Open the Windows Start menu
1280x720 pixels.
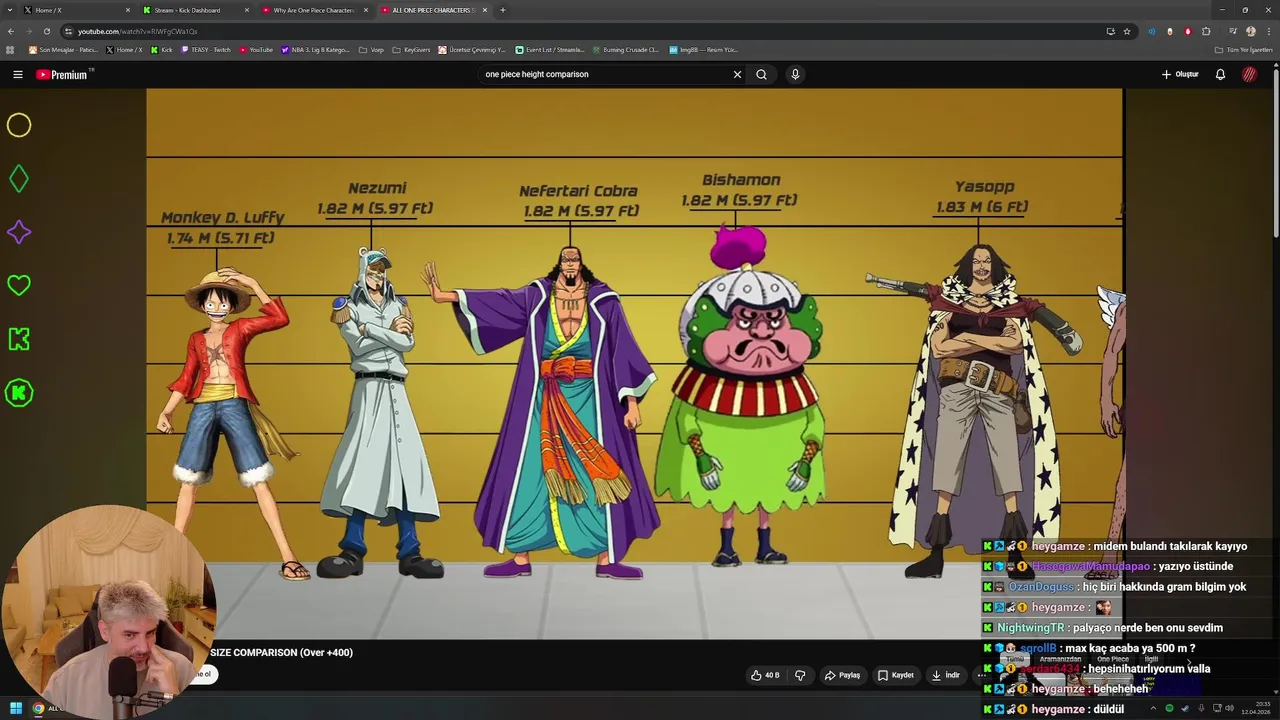(x=16, y=708)
